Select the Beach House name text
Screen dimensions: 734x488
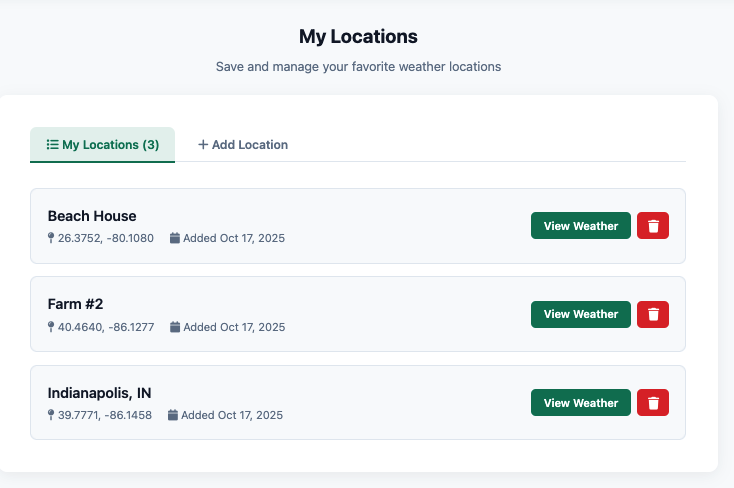point(92,216)
